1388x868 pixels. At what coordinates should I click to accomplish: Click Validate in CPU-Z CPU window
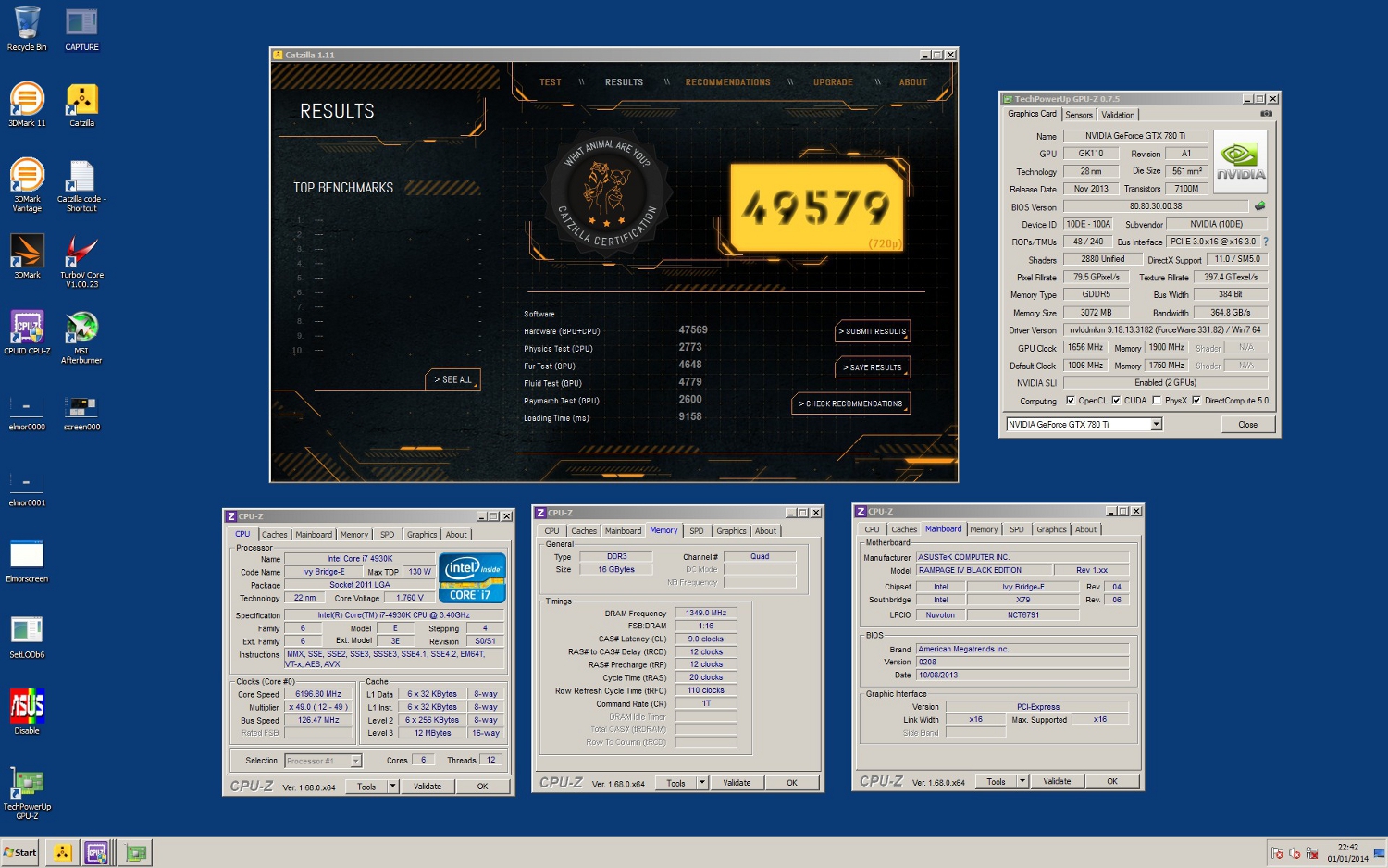pos(428,787)
